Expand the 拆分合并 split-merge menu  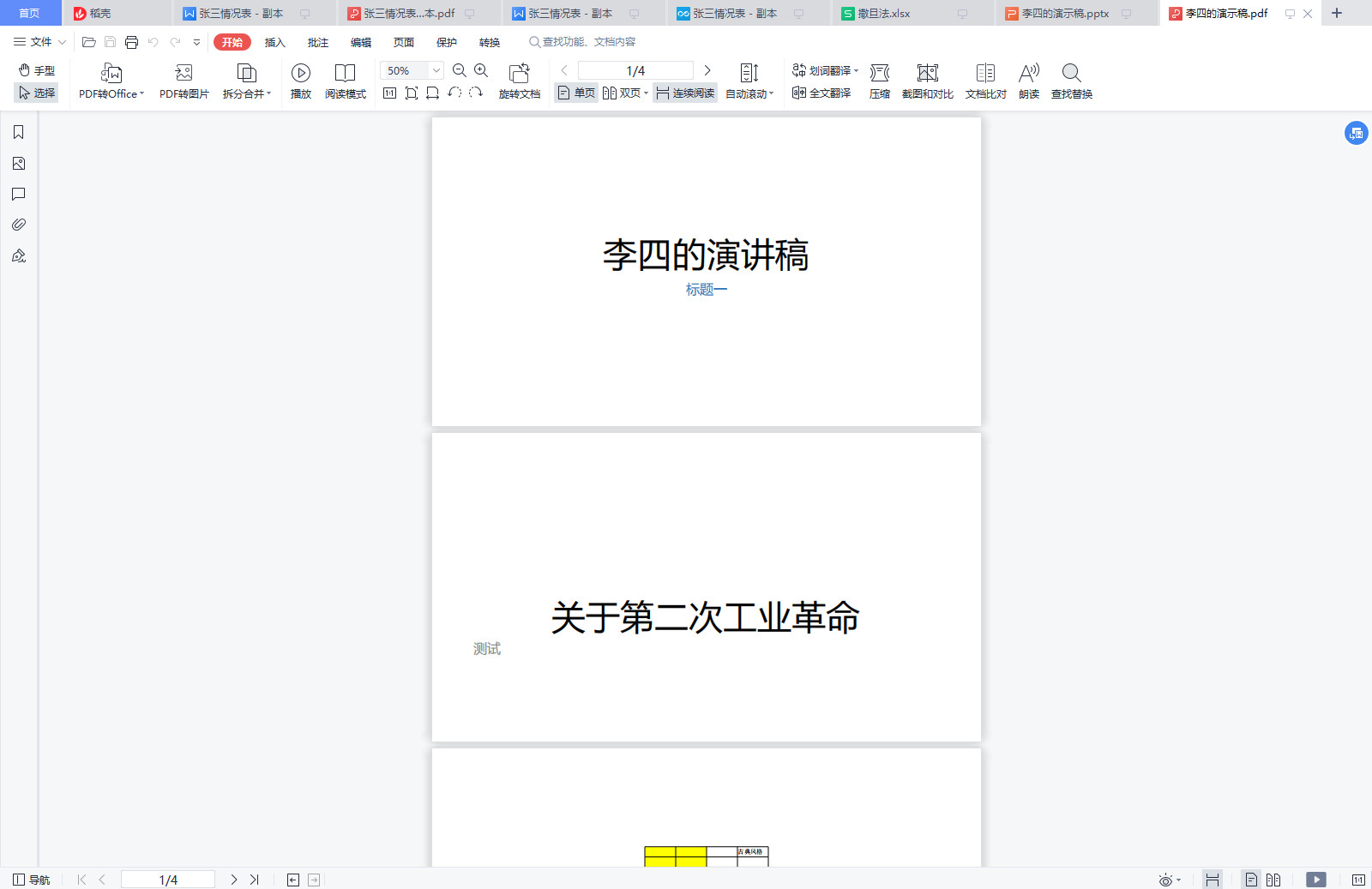pos(247,81)
